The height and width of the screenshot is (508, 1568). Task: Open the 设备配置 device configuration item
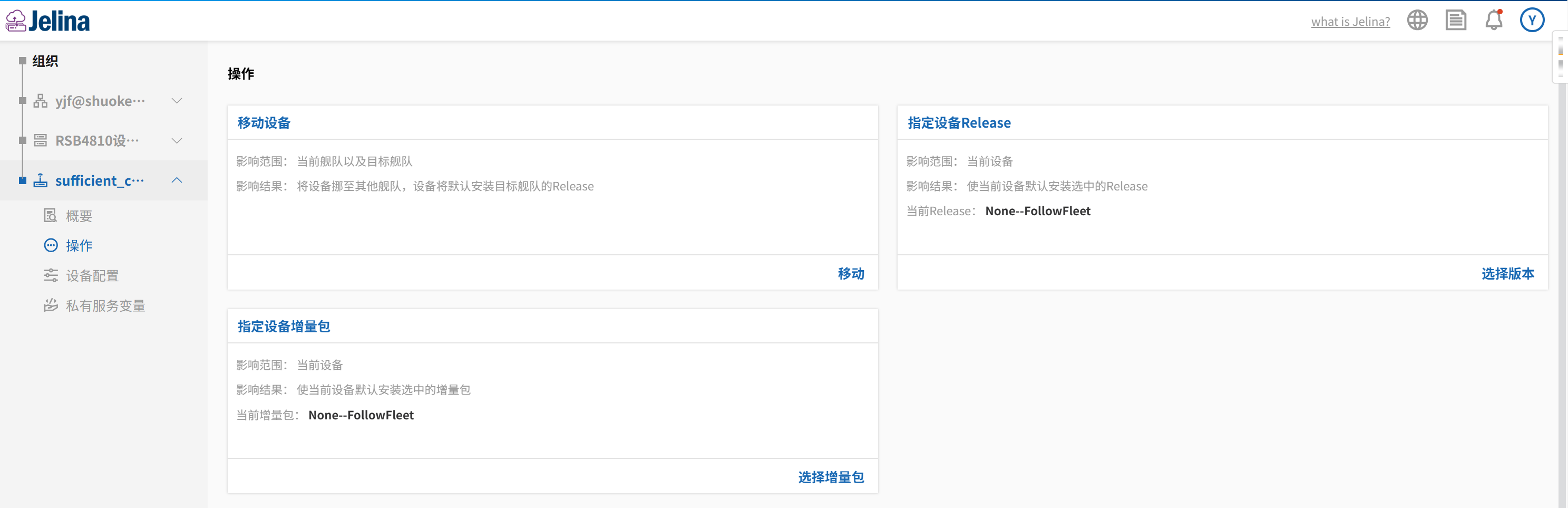(x=92, y=276)
